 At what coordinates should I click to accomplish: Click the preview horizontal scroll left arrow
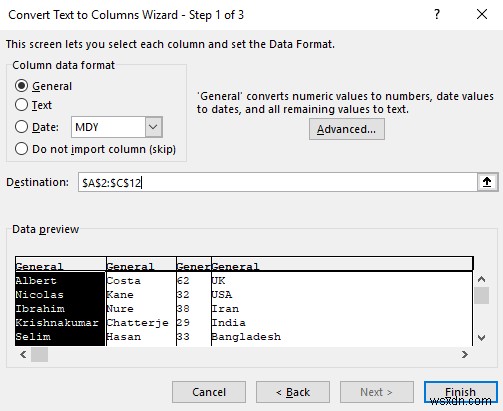(x=23, y=354)
